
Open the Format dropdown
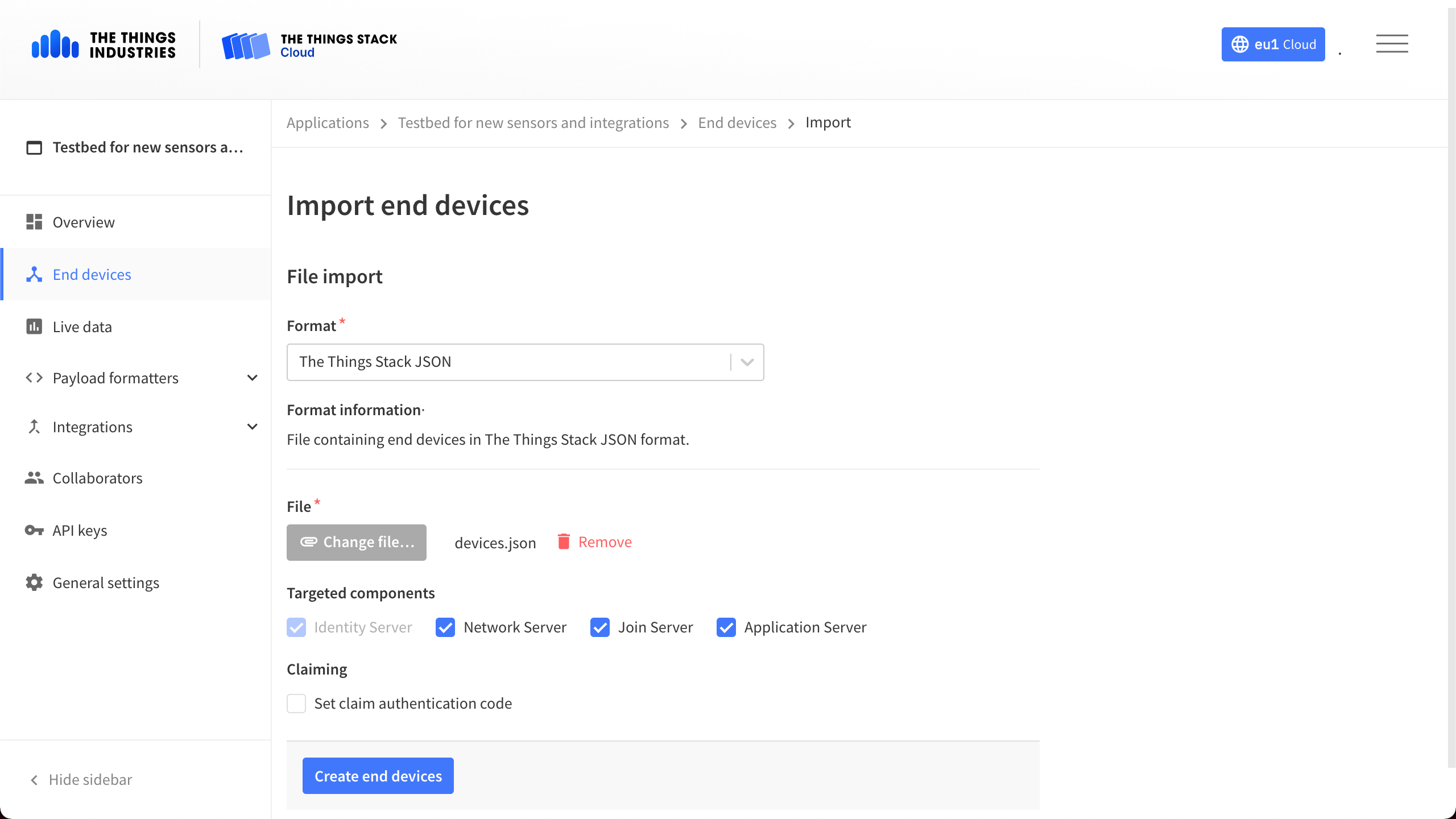point(525,362)
